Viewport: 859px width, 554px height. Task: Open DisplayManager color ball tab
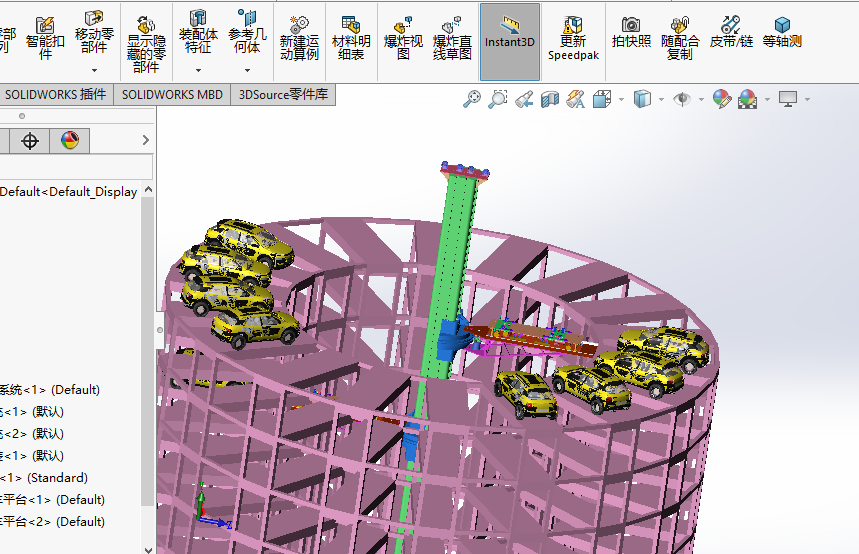[70, 141]
